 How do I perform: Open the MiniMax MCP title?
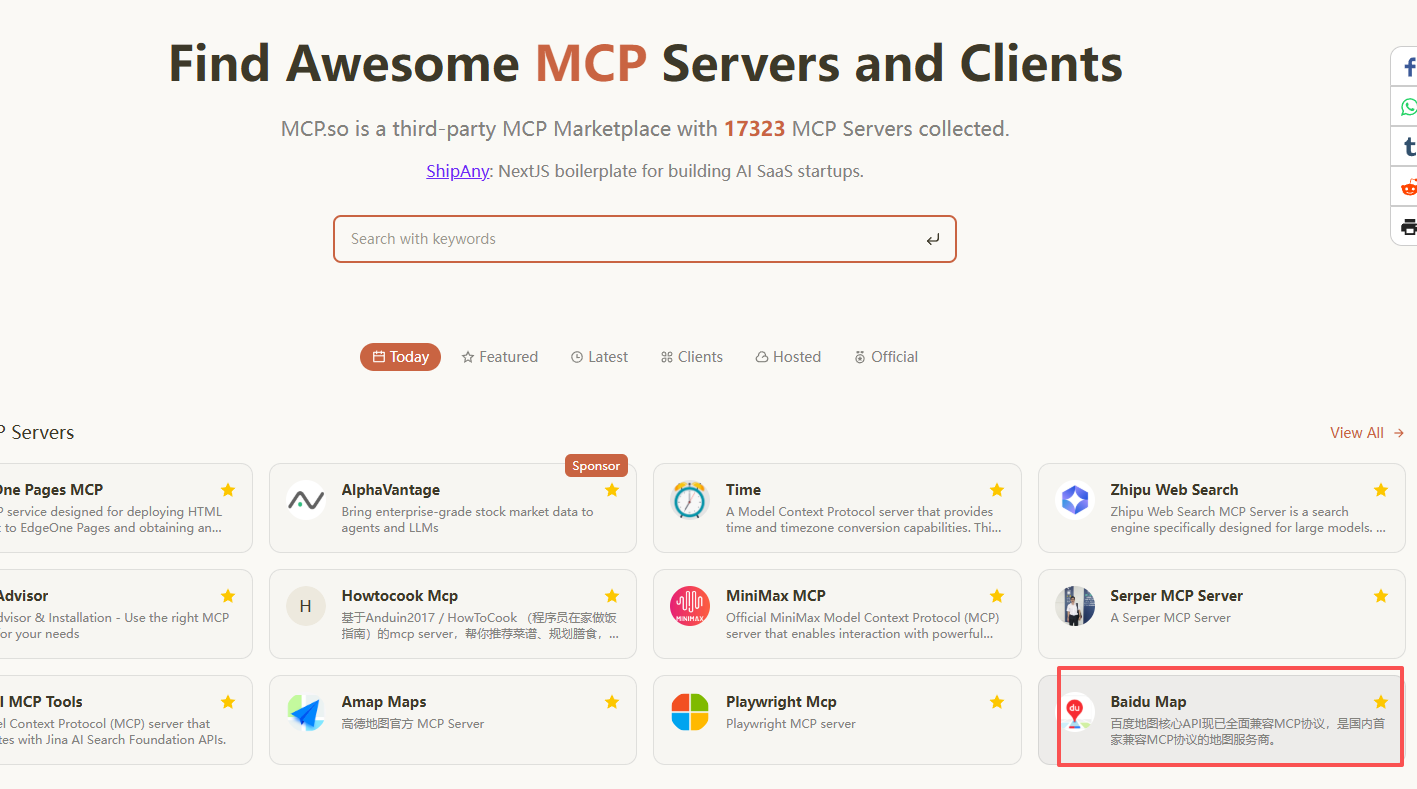[x=776, y=596]
